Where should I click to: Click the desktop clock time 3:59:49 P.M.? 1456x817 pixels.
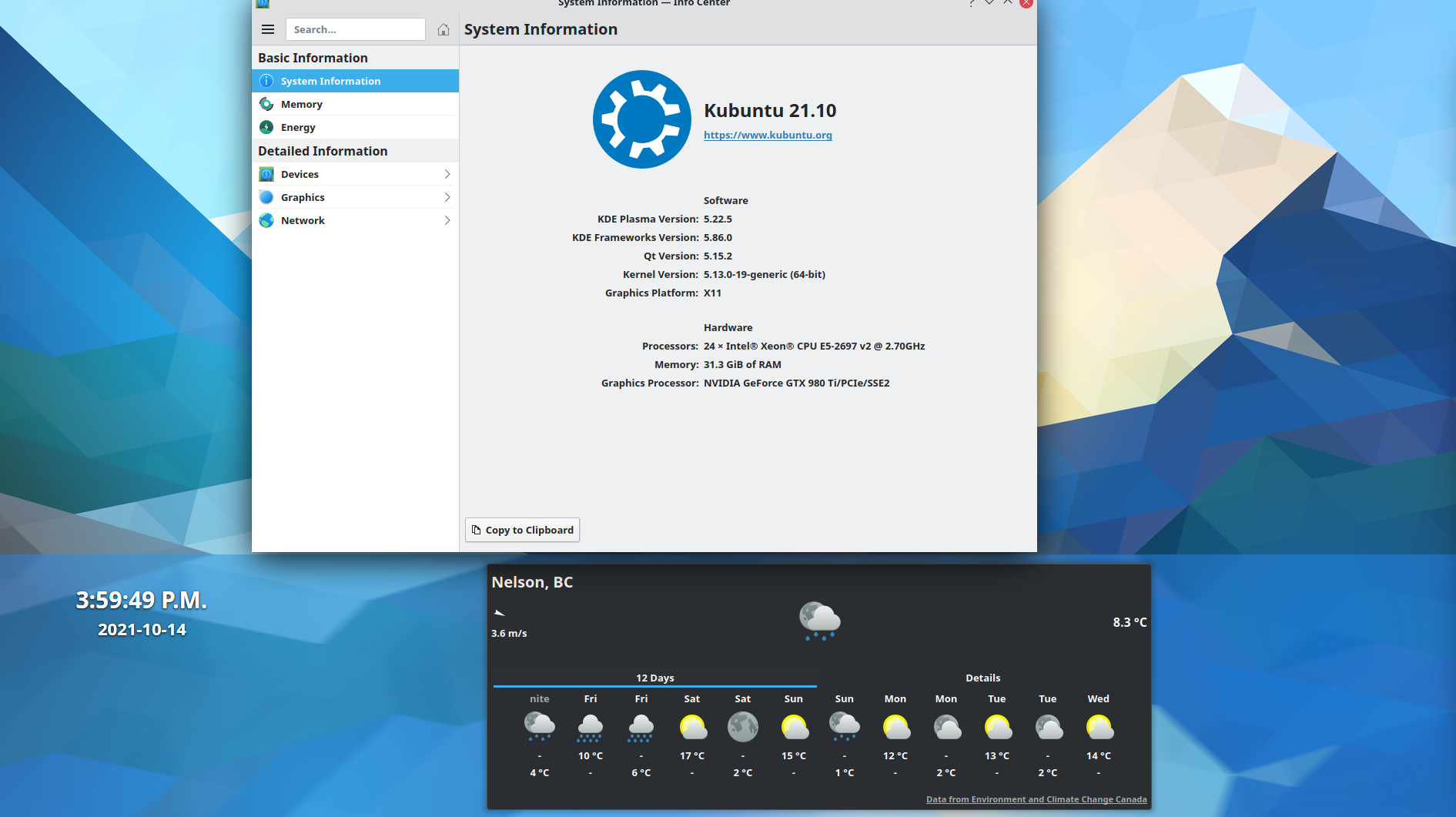[x=142, y=600]
